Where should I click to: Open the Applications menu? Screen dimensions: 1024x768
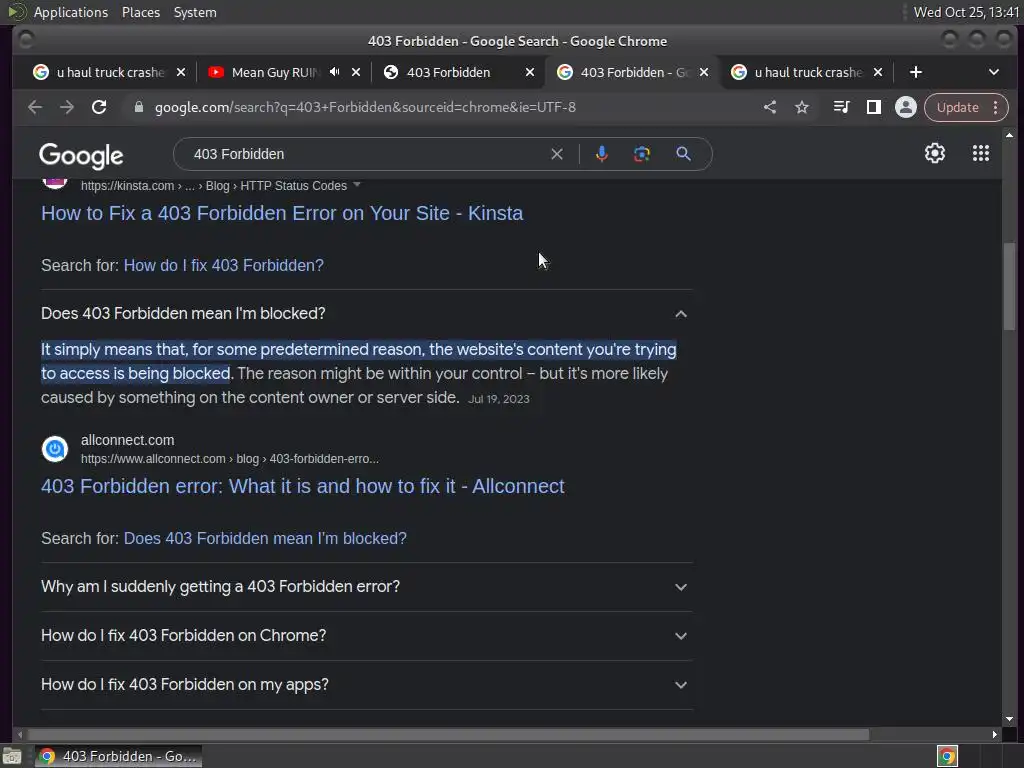(x=71, y=12)
